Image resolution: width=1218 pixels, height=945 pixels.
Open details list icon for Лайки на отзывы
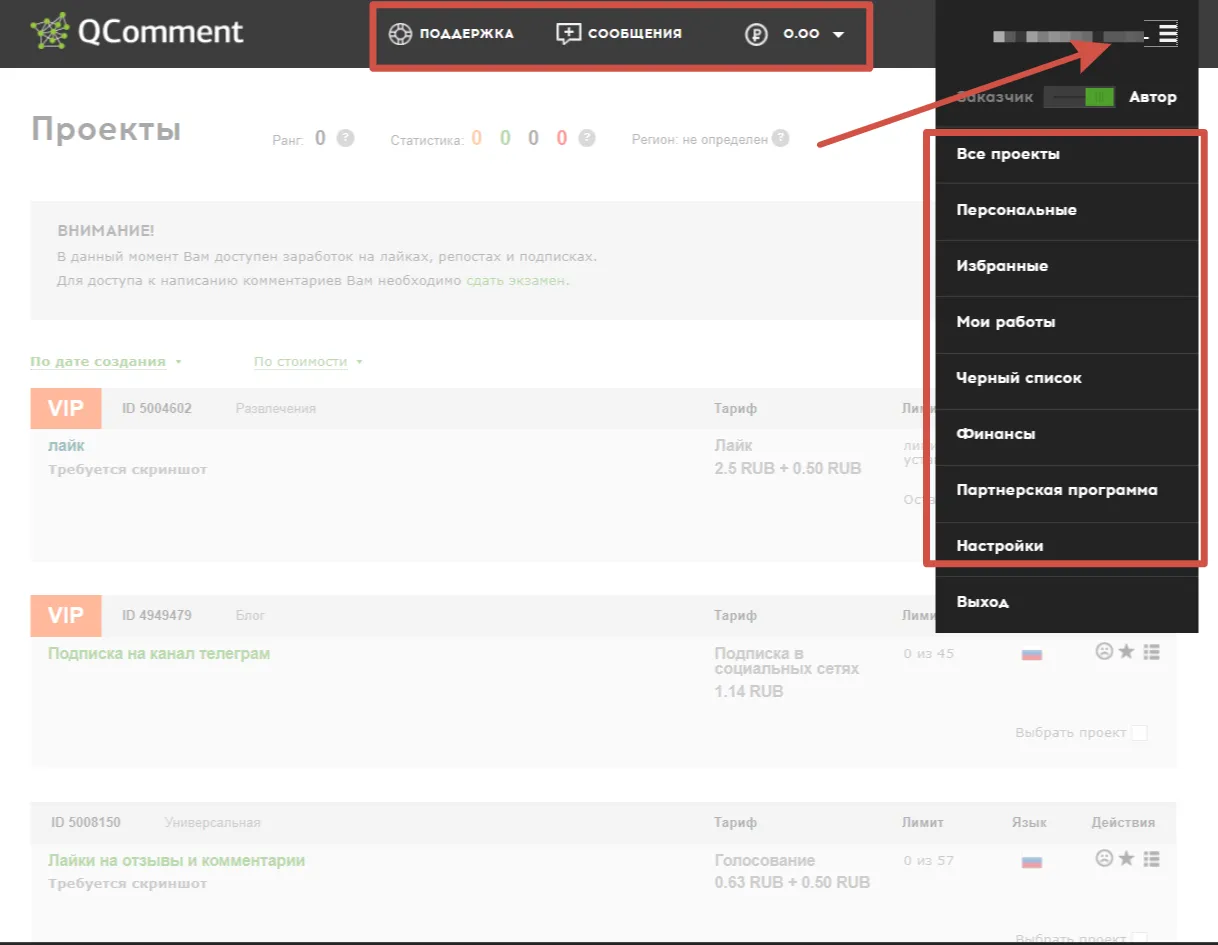(x=1151, y=858)
